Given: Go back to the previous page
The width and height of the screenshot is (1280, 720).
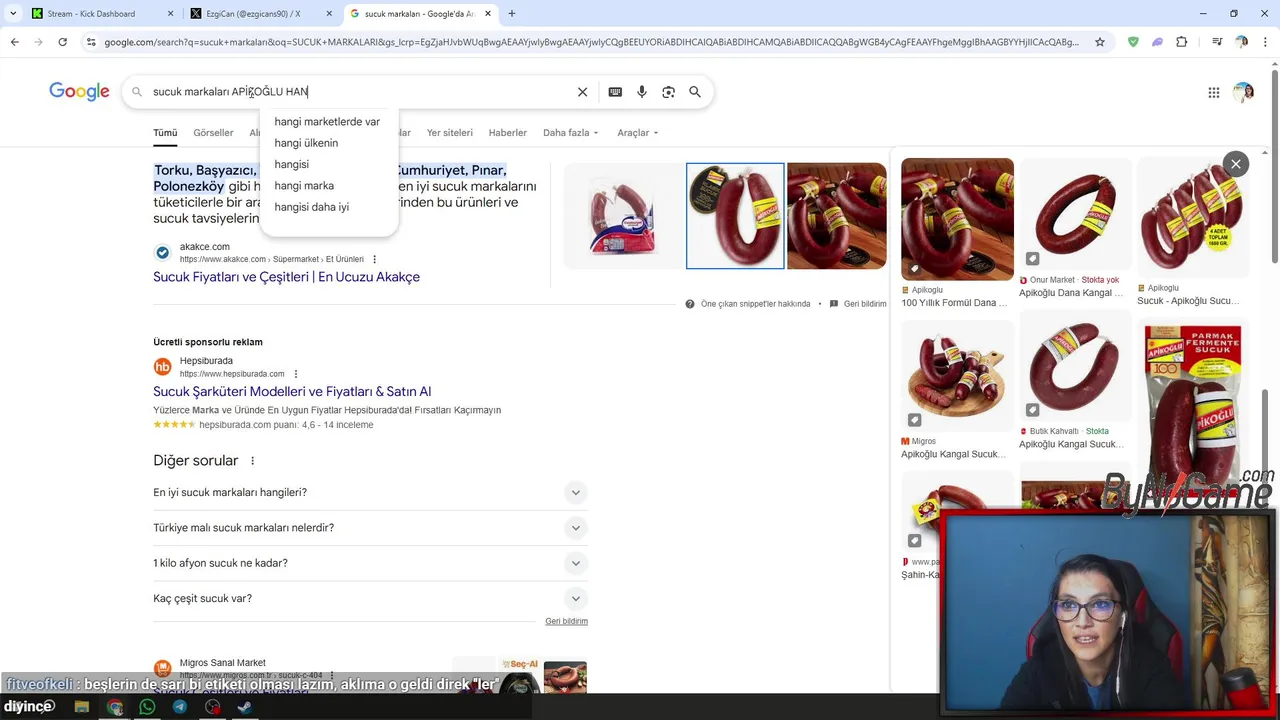Looking at the screenshot, I should click(x=14, y=42).
